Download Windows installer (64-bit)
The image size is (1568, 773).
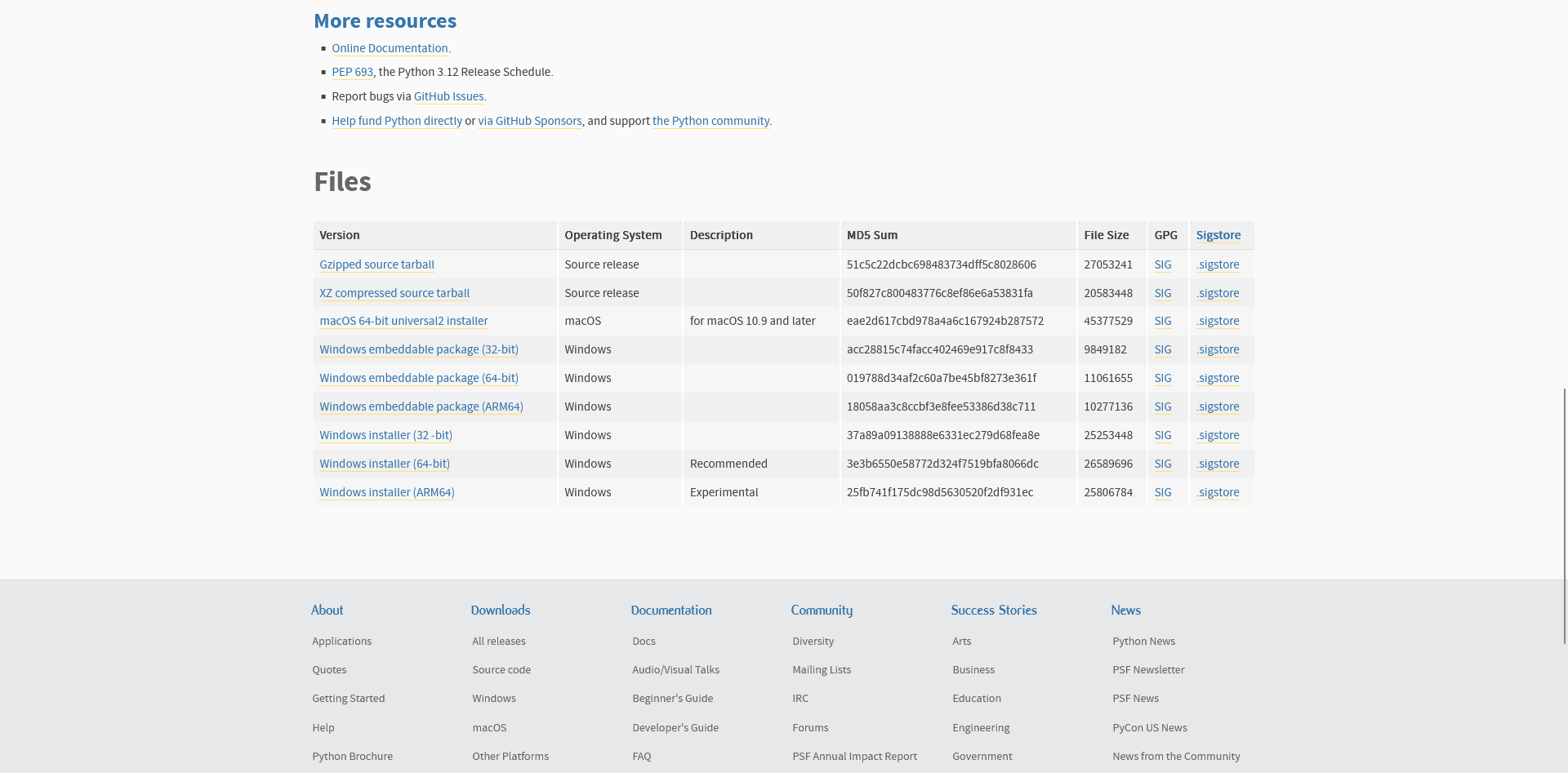pyautogui.click(x=385, y=464)
